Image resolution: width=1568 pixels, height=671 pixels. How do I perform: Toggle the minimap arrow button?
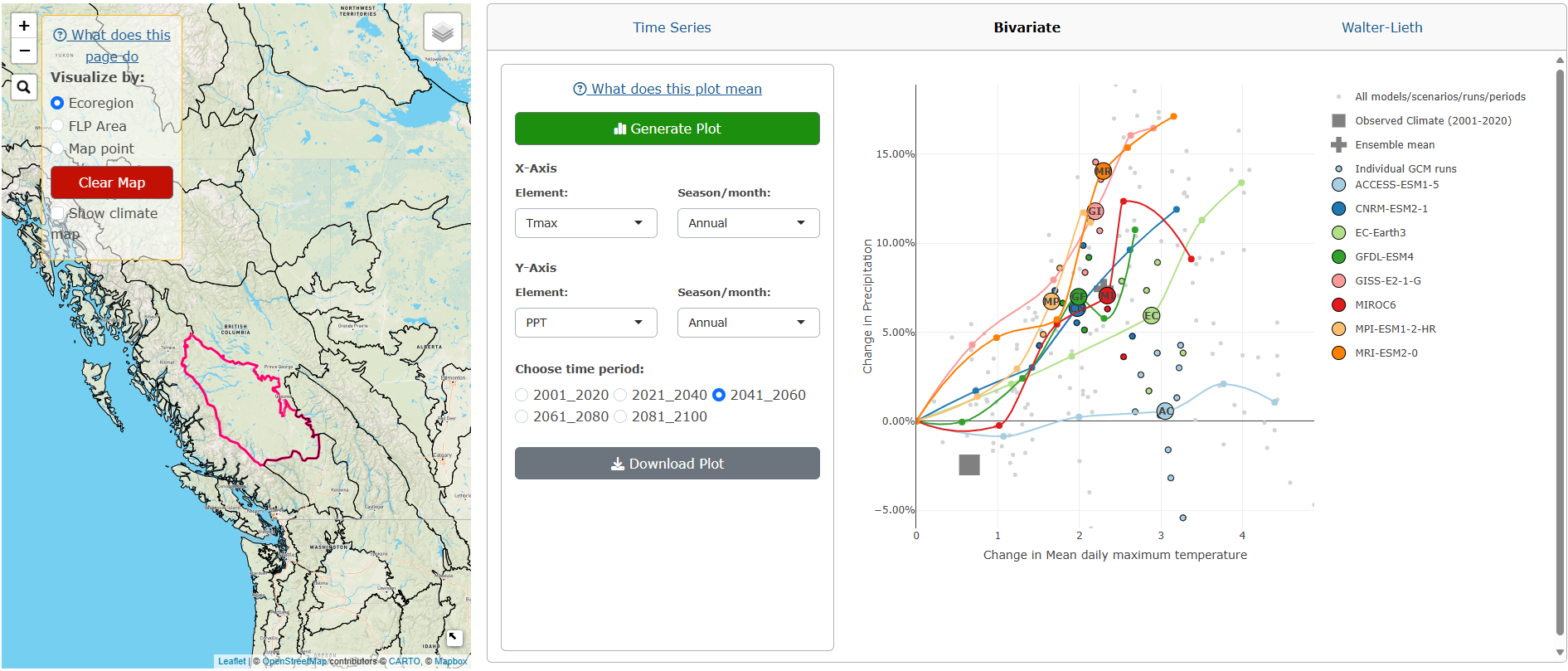click(x=454, y=637)
